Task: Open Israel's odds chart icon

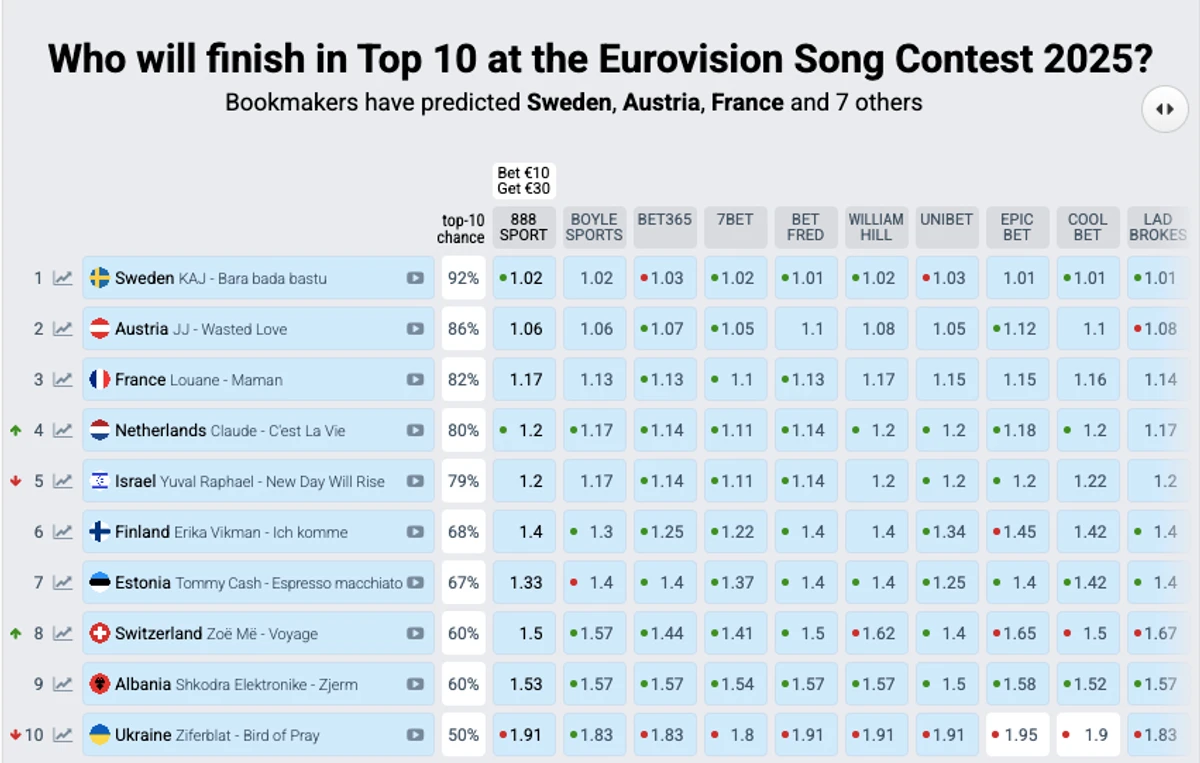Action: coord(63,481)
